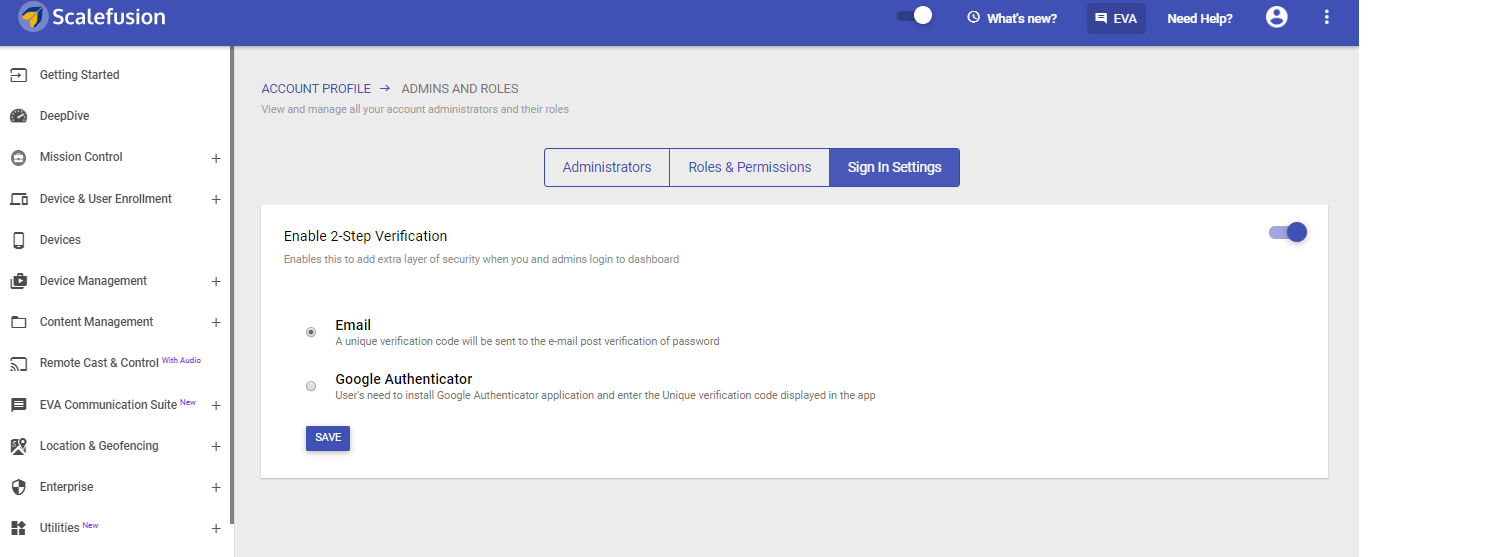Open What's new link
This screenshot has height=557, width=1498.
pyautogui.click(x=1022, y=18)
